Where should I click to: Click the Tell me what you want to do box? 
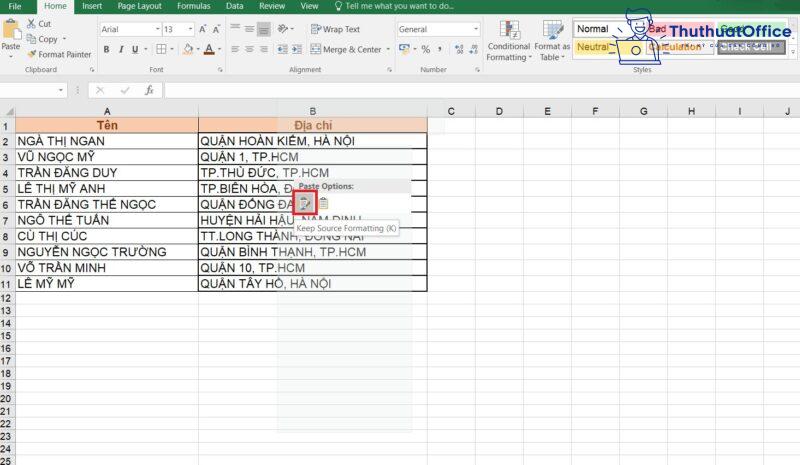[x=394, y=6]
